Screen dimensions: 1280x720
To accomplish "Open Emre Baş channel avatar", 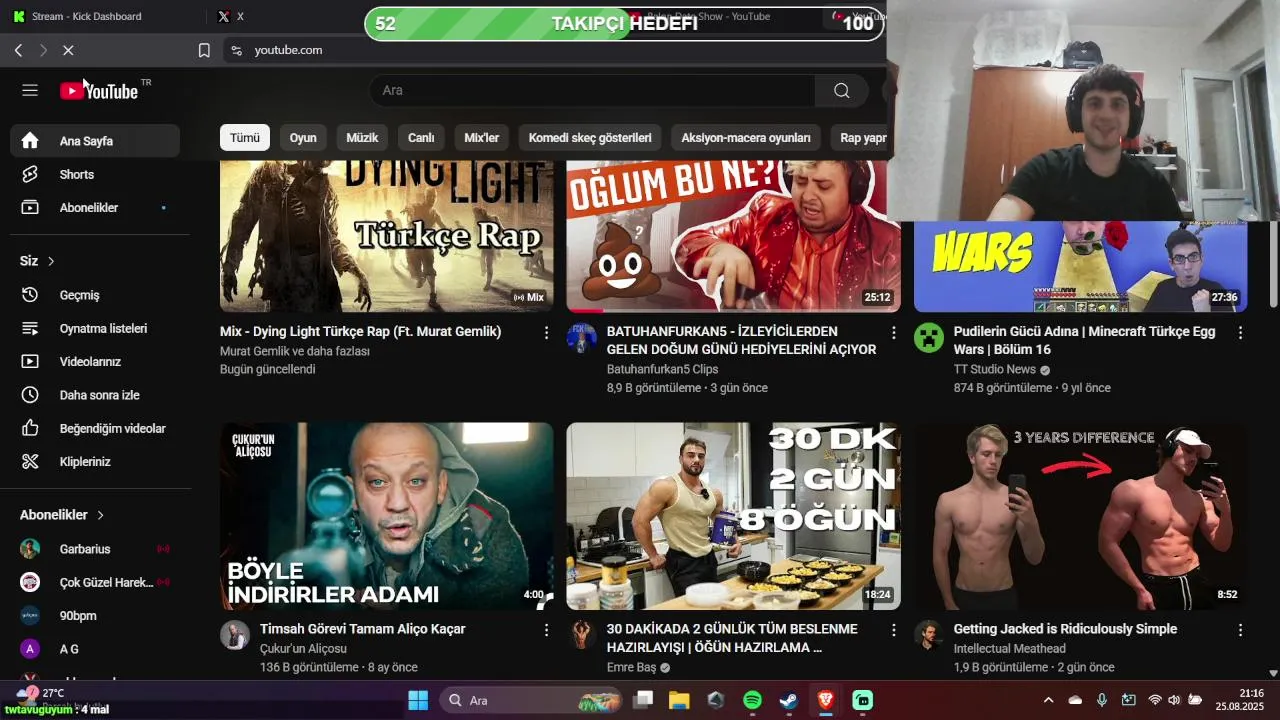I will (x=581, y=635).
